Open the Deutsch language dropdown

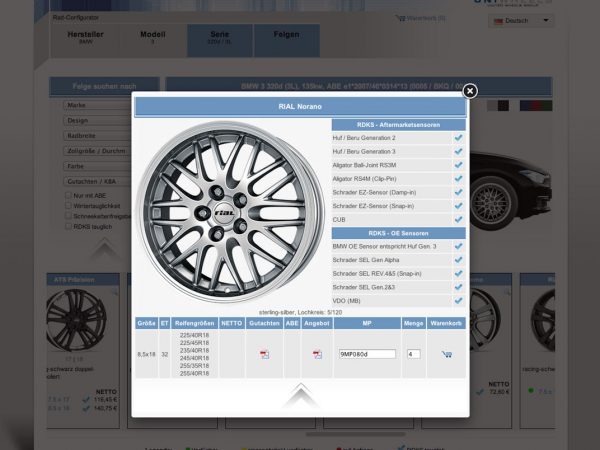point(521,21)
